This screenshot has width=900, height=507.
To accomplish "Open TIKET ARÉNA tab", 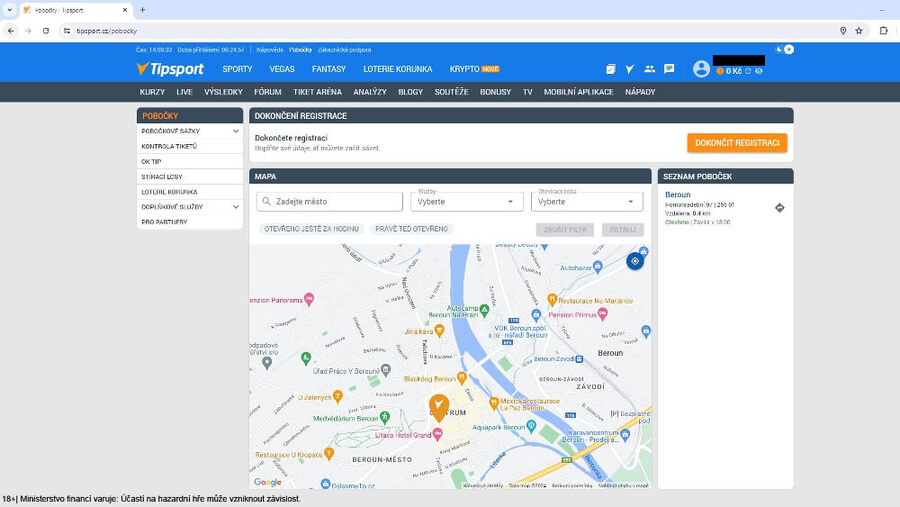I will 317,92.
